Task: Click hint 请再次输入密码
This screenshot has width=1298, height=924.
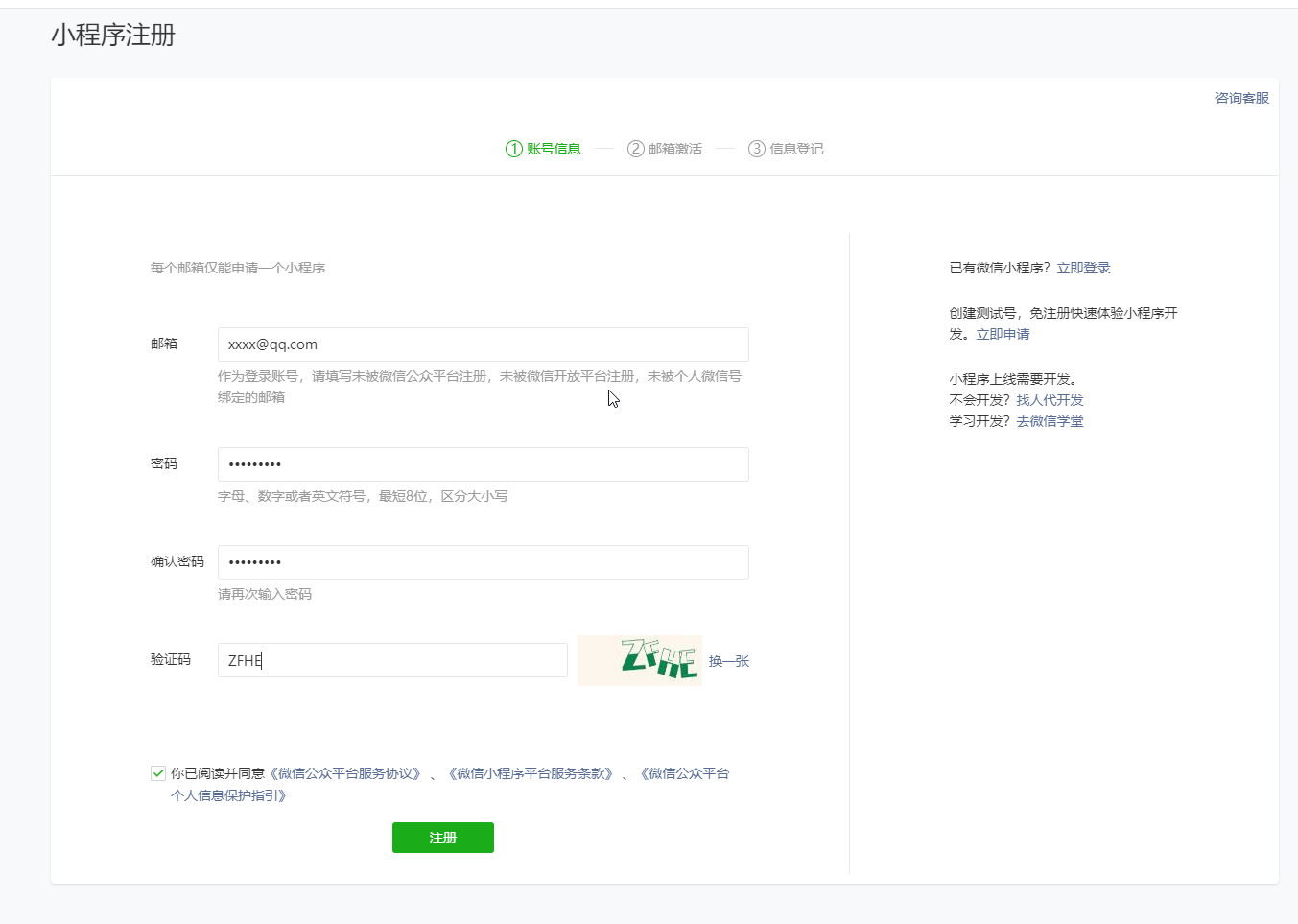Action: 265,594
